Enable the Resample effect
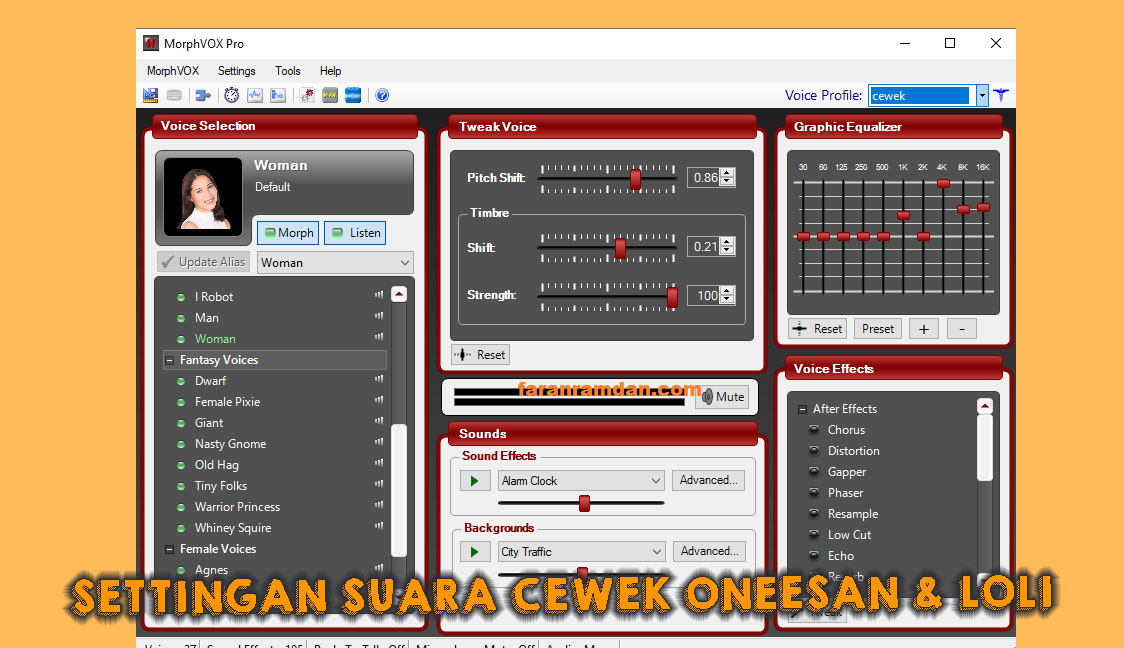The width and height of the screenshot is (1124, 648). coord(814,514)
